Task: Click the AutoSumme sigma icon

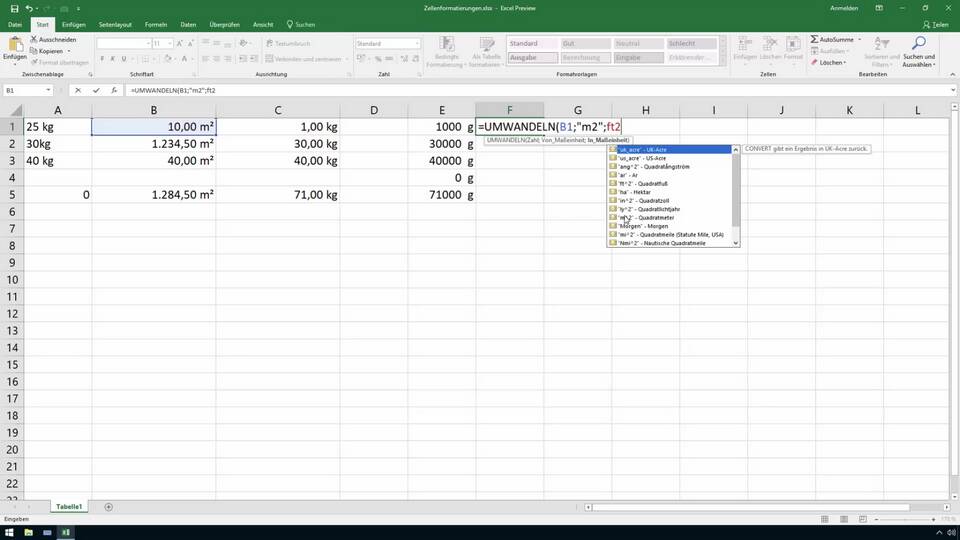Action: (x=815, y=39)
